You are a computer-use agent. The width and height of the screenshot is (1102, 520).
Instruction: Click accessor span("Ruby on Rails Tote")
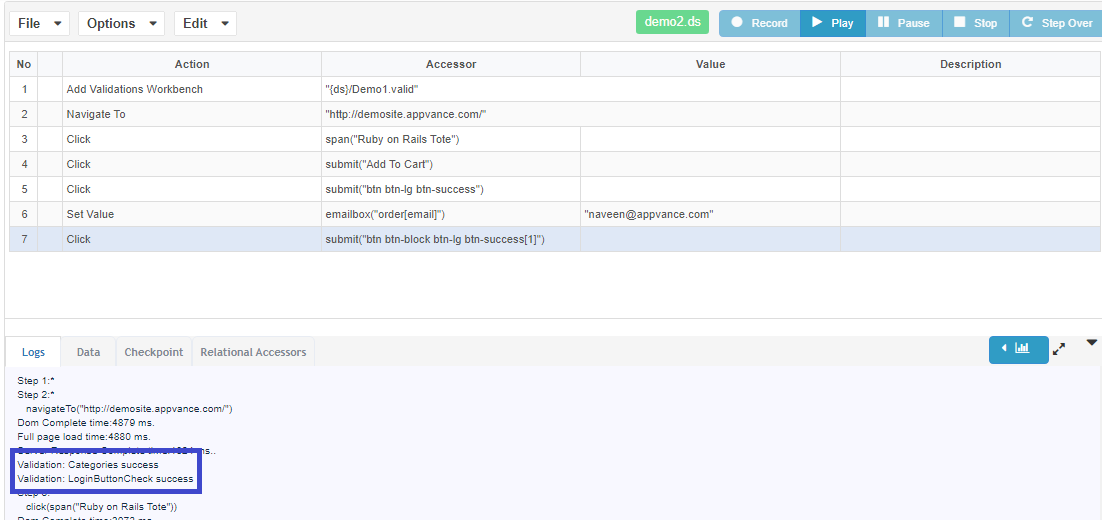point(392,139)
